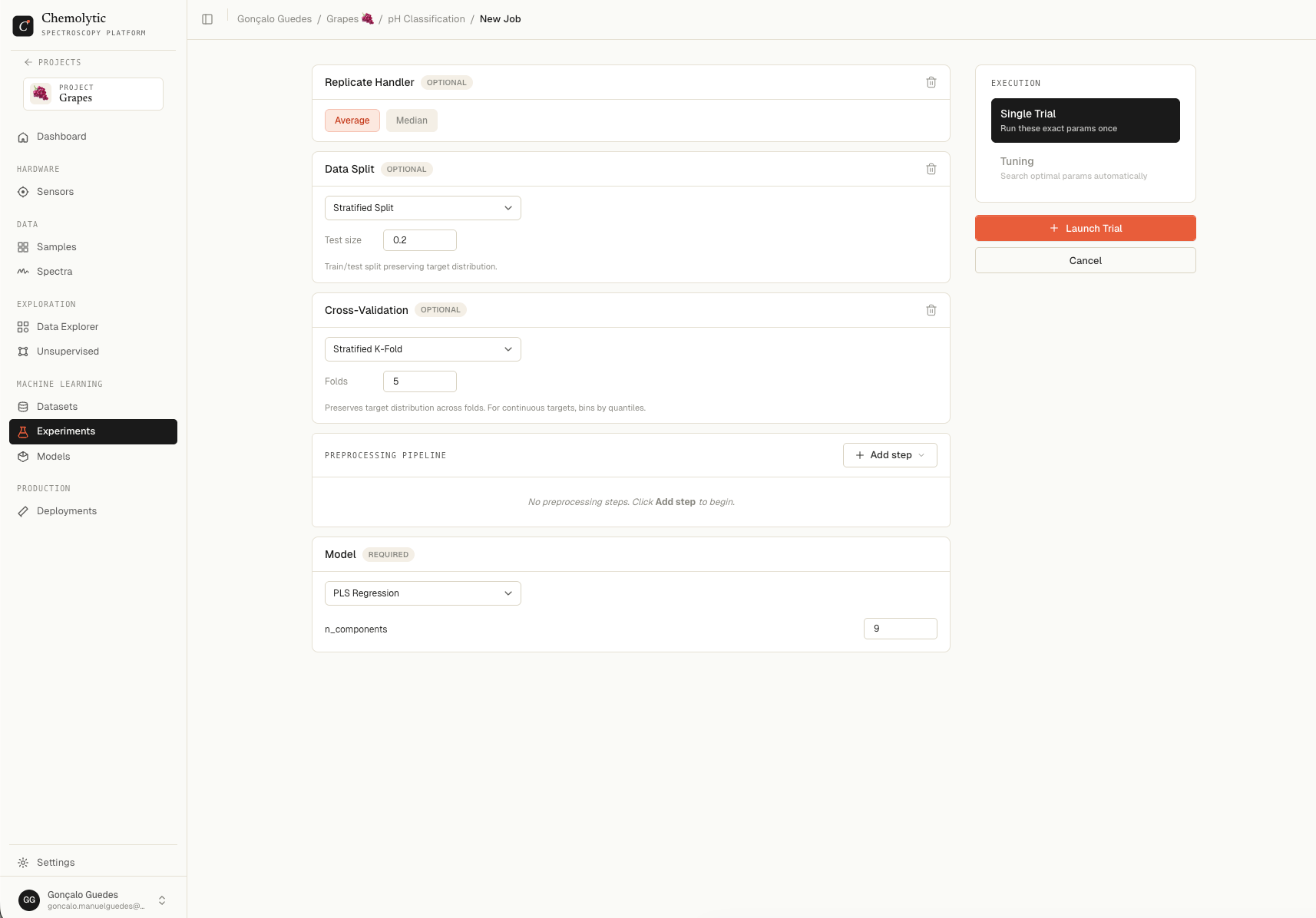Image resolution: width=1316 pixels, height=918 pixels.
Task: Open Stratified K-Fold dropdown
Action: pos(423,349)
